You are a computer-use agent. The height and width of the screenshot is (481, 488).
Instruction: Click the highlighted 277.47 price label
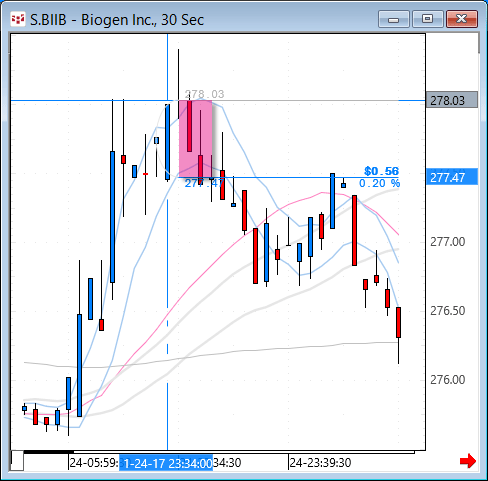(x=452, y=177)
